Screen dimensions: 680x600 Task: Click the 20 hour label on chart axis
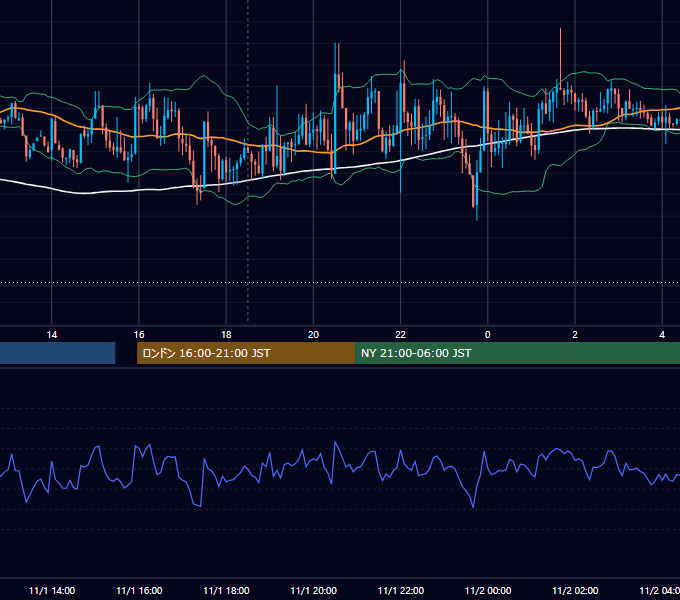point(313,335)
